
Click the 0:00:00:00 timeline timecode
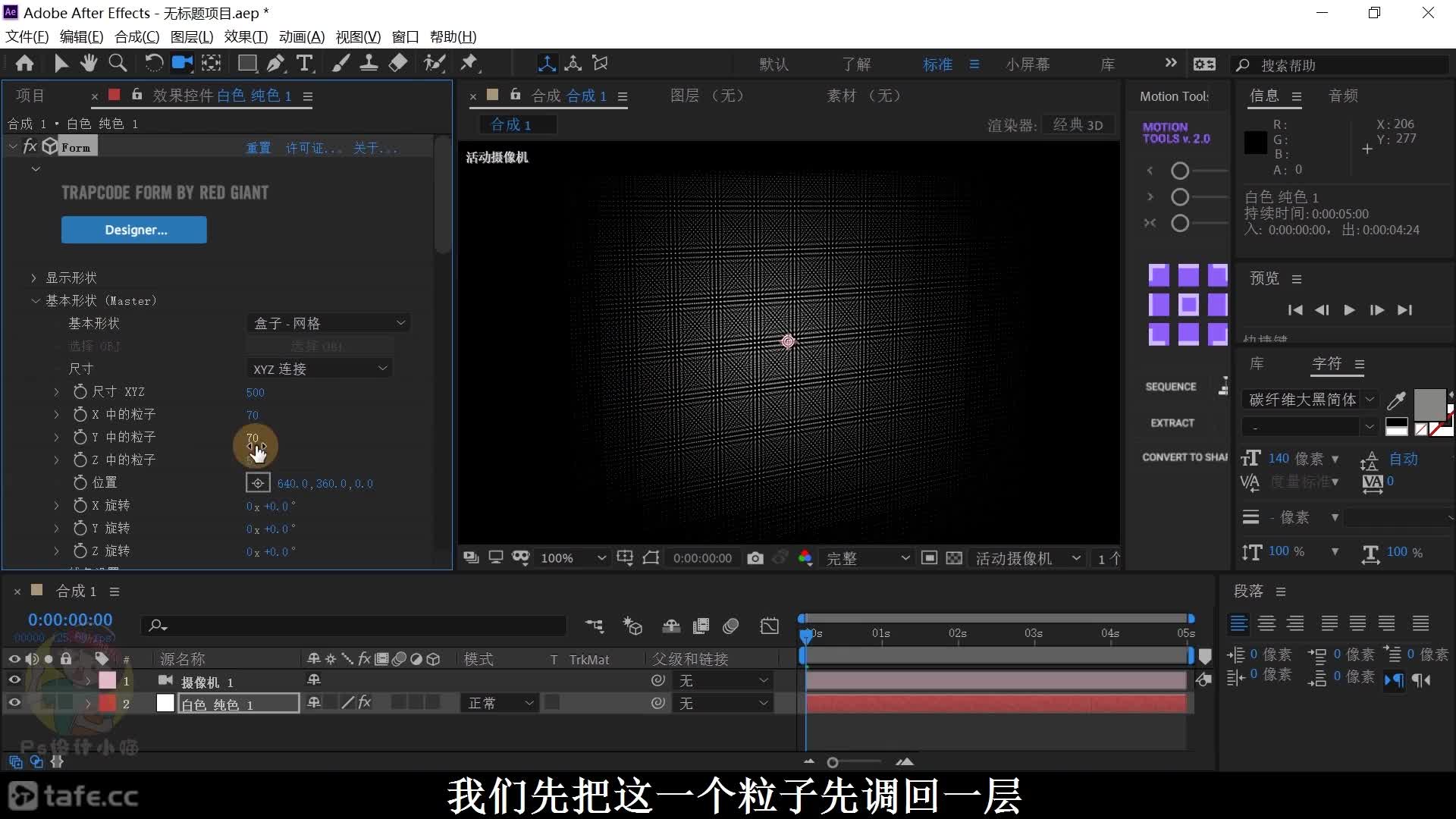coord(70,620)
